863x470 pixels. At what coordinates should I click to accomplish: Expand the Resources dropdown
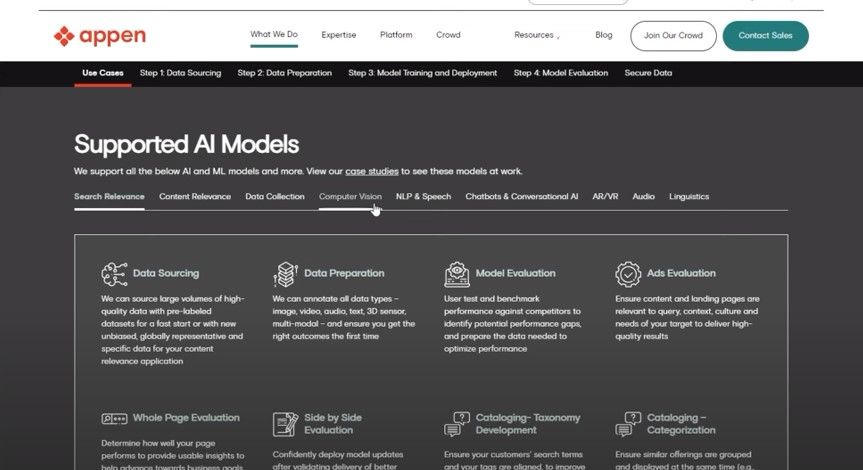click(537, 35)
